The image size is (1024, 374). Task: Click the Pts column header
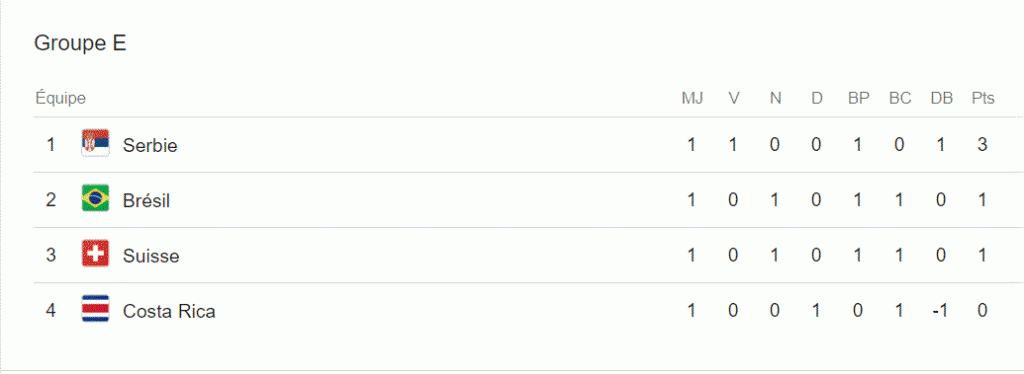(x=983, y=99)
